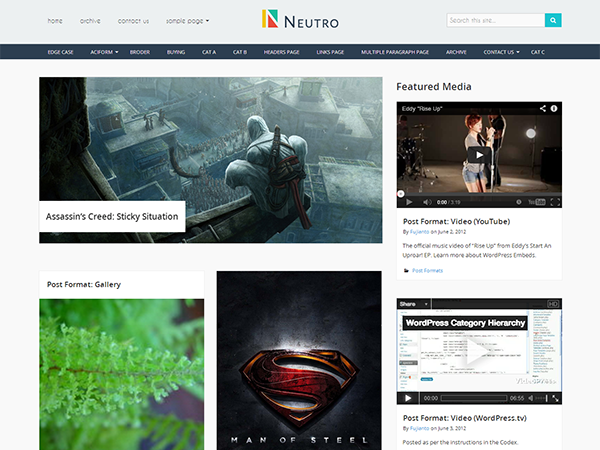Click the WordPress.tv video progress bar
600x450 pixels.
click(470, 398)
